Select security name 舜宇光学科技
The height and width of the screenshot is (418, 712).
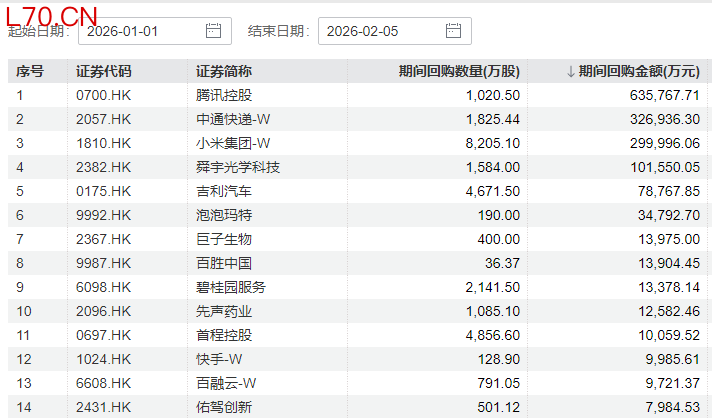tap(238, 167)
